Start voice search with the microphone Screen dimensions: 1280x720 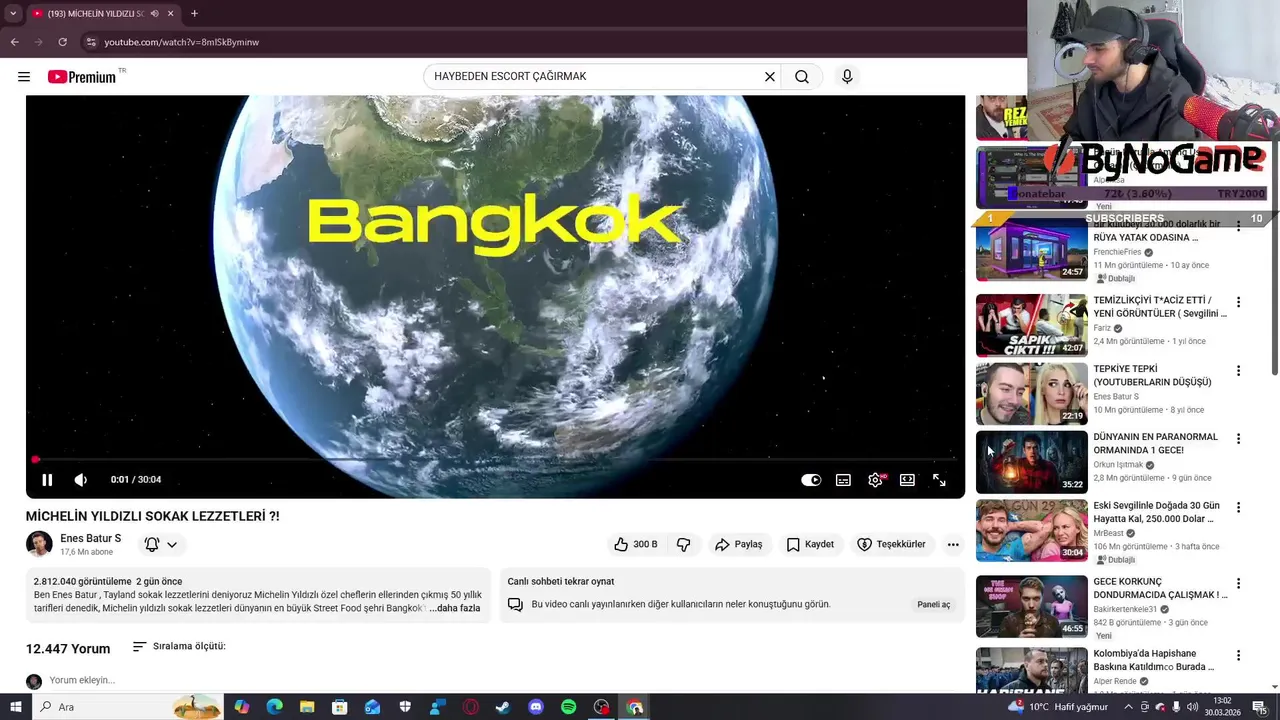(847, 77)
